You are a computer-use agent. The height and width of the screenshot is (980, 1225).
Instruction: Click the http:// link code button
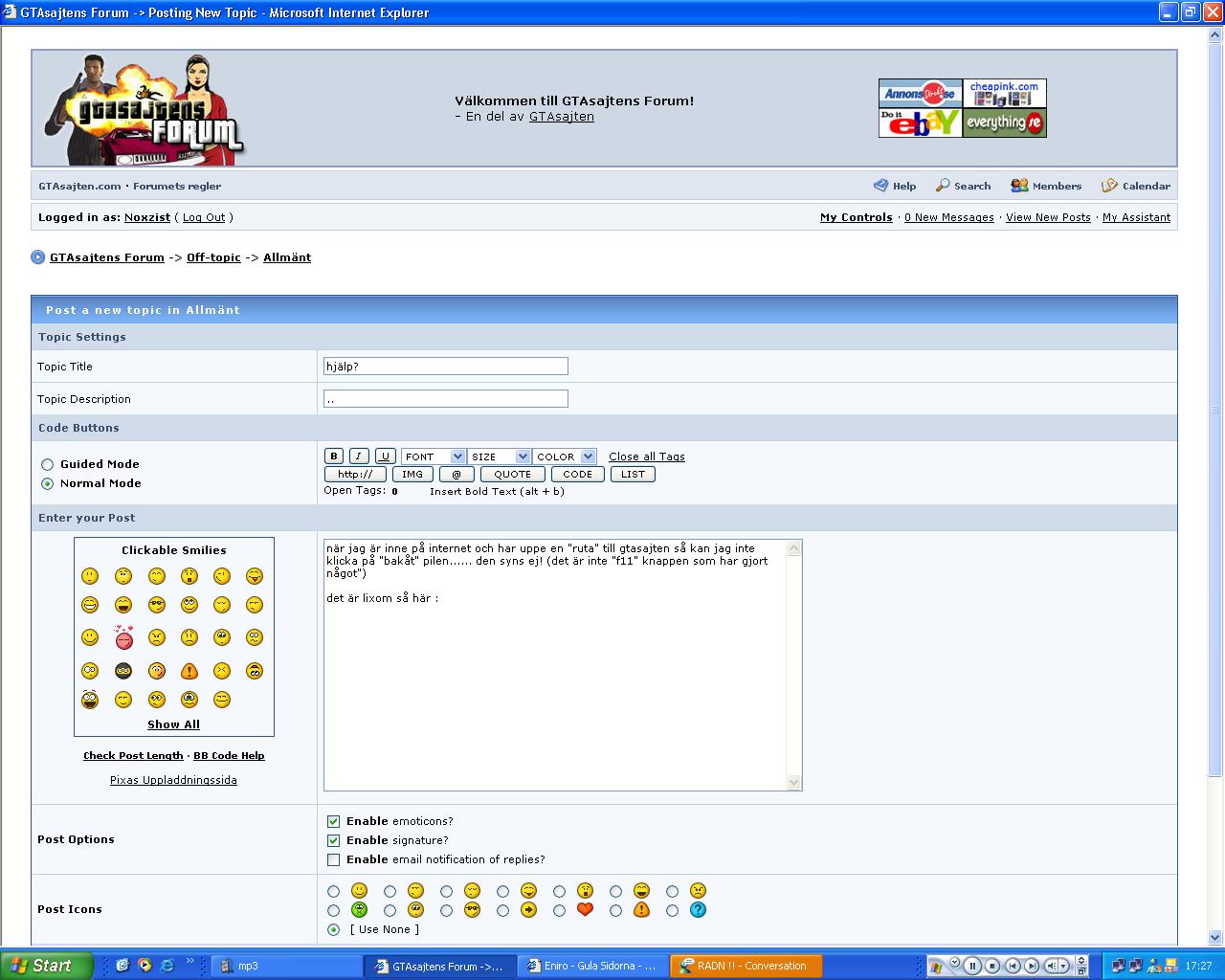(355, 474)
